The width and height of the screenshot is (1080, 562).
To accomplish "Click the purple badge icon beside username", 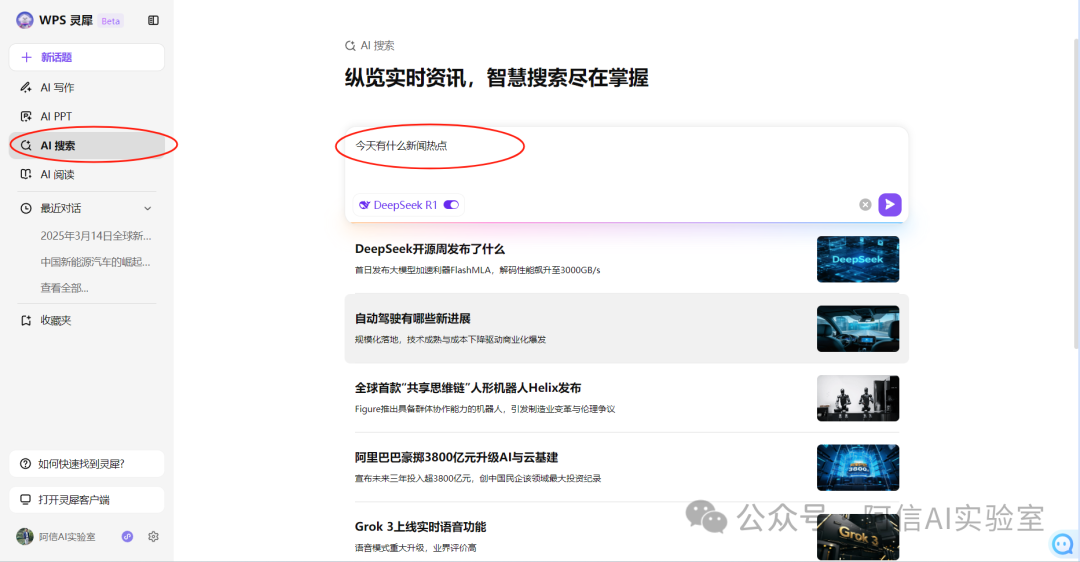I will click(x=127, y=537).
